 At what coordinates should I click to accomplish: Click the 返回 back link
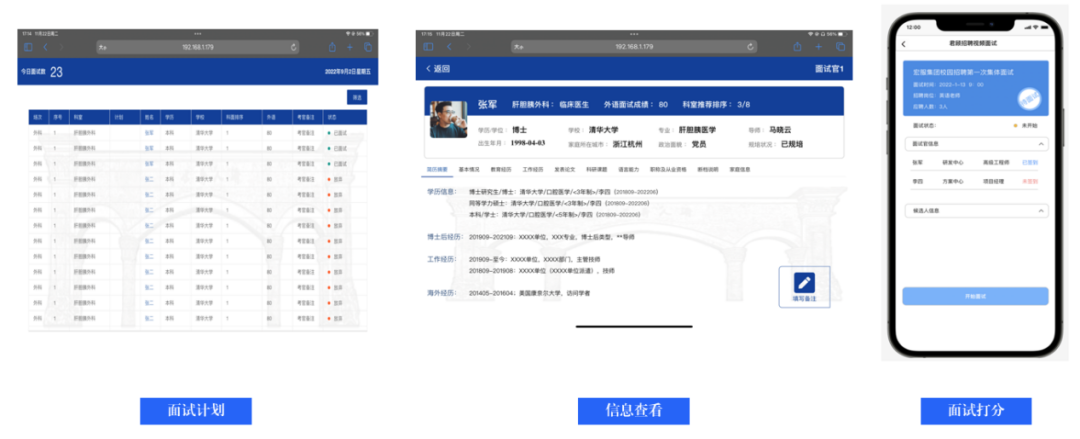point(438,69)
